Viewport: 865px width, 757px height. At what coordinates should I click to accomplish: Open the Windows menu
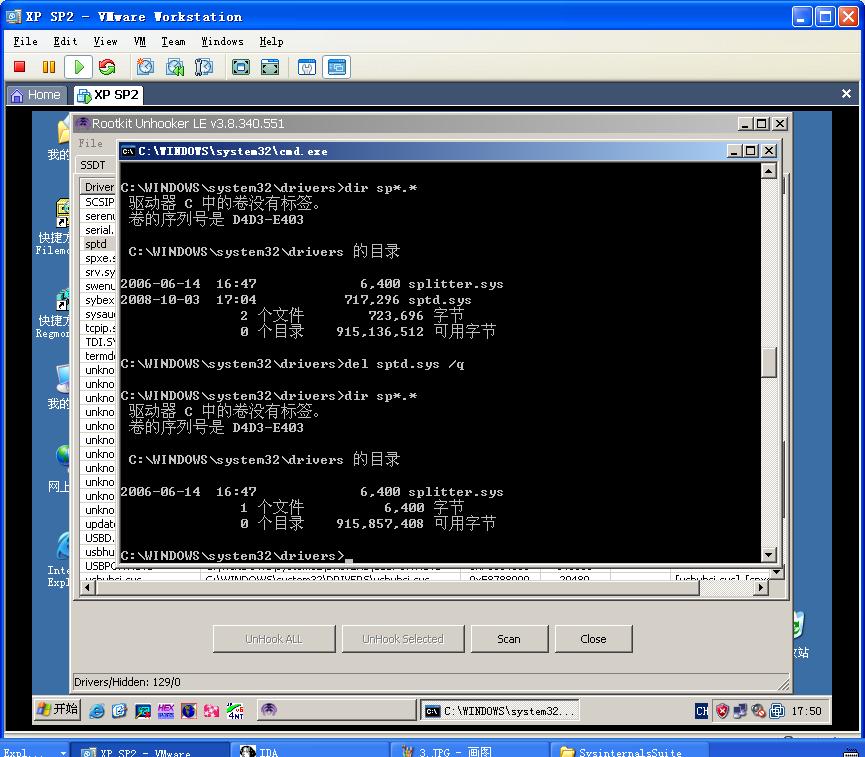222,41
